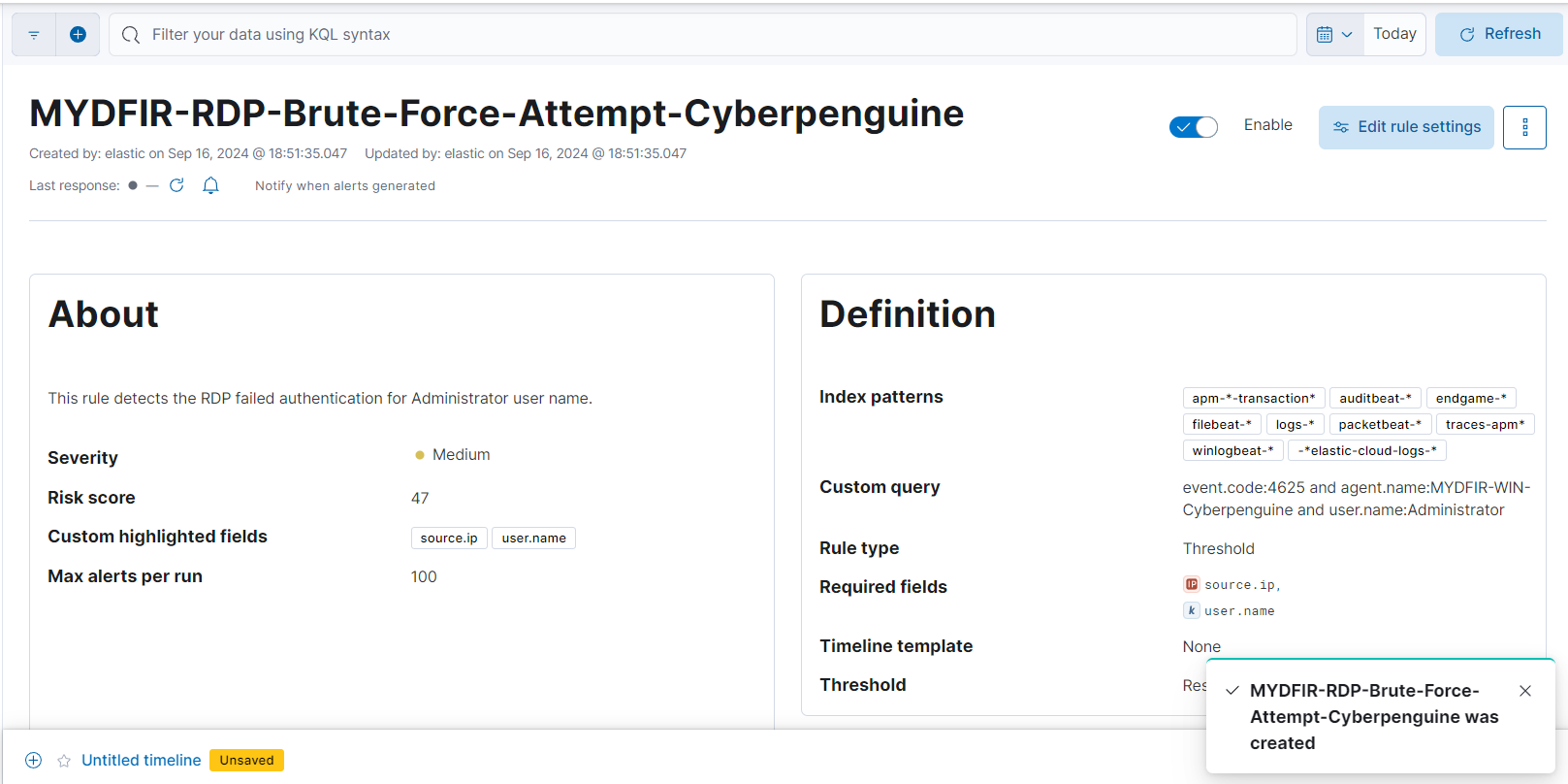Open the vertical ellipsis more actions menu
The height and width of the screenshot is (784, 1568).
coord(1524,127)
